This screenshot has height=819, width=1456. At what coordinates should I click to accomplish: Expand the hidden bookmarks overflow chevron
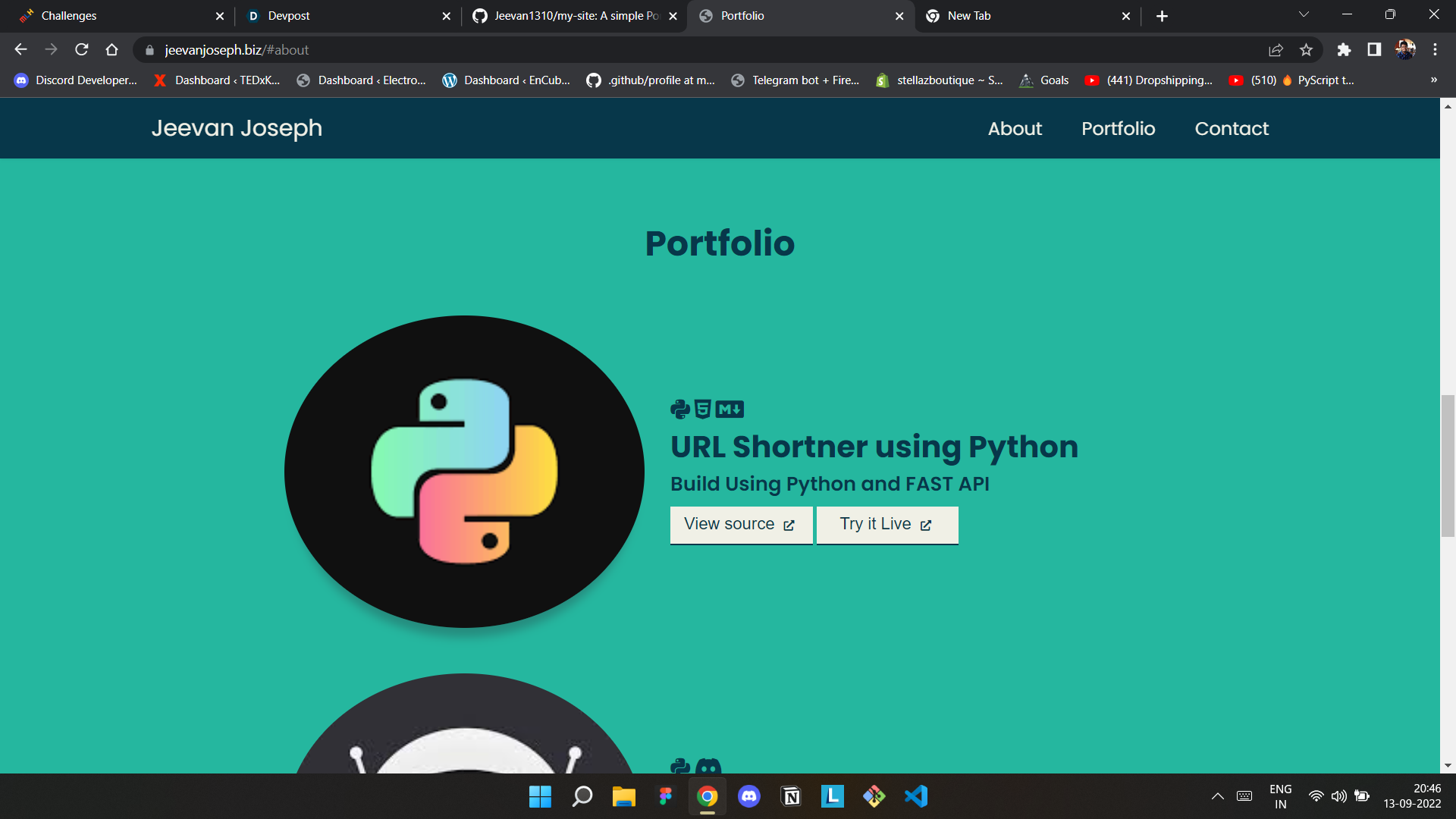[1433, 80]
